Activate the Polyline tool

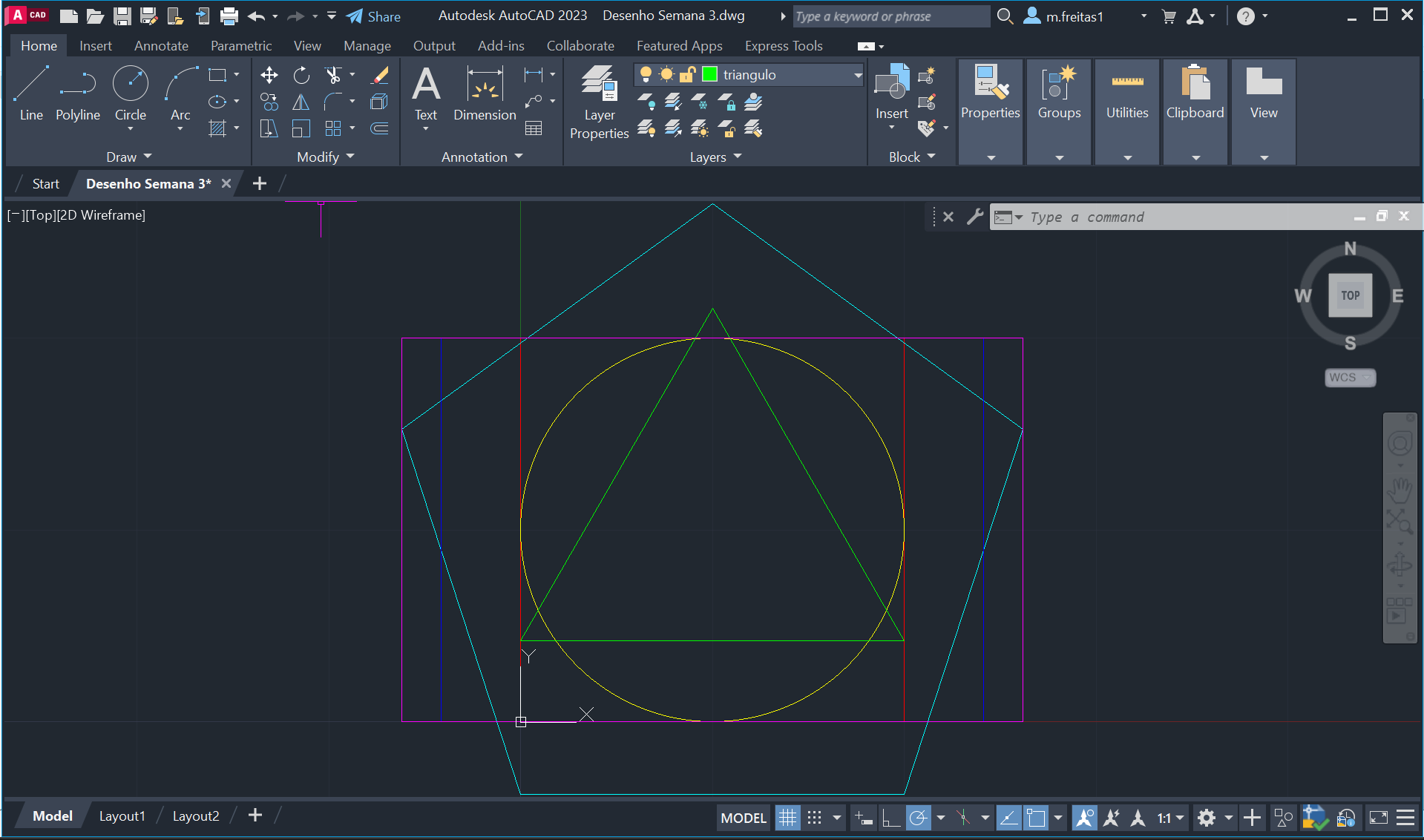click(78, 93)
